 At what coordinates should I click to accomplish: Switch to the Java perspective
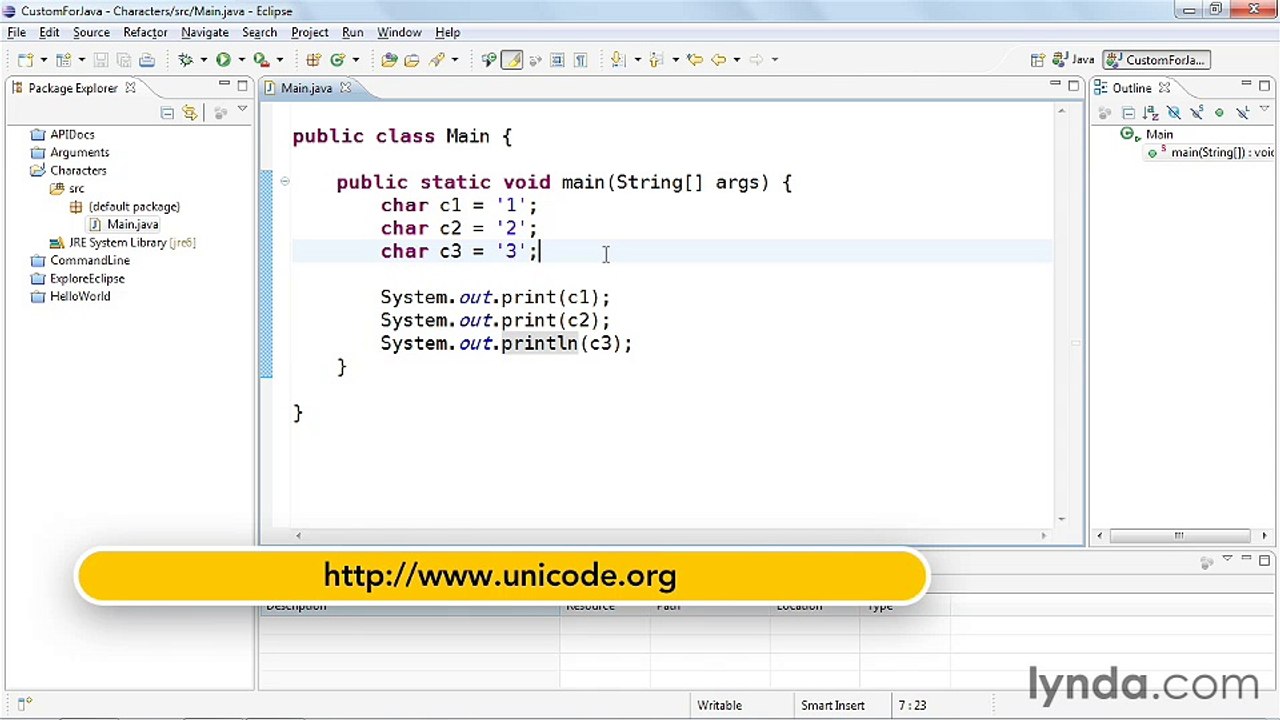1073,60
